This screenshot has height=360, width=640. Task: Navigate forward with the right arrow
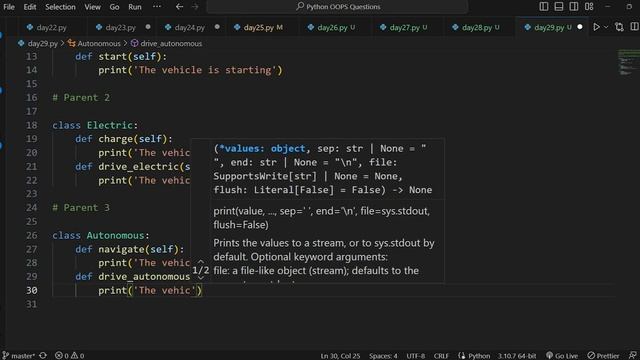pos(195,7)
